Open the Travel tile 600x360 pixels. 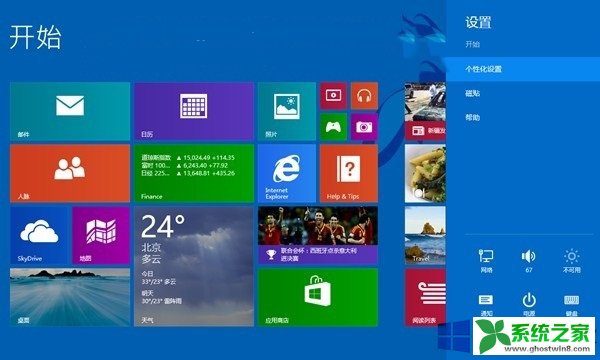point(425,235)
